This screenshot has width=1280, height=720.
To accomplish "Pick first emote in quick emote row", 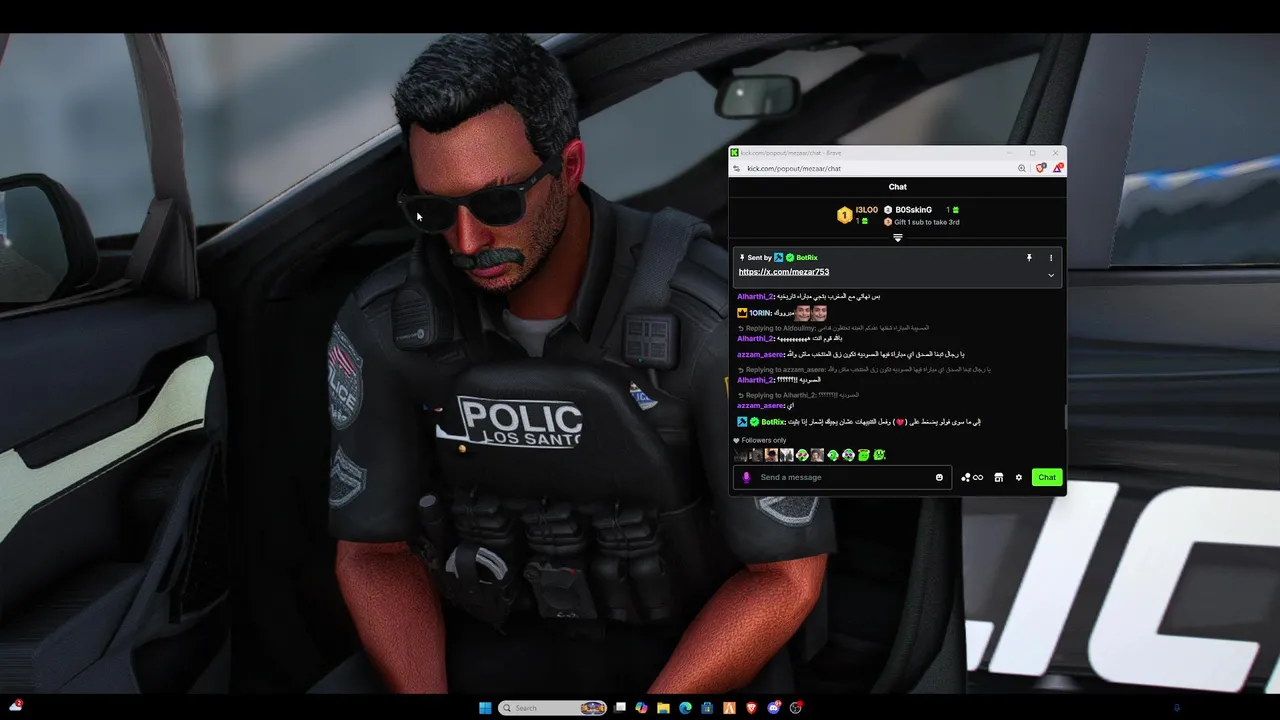I will (740, 455).
